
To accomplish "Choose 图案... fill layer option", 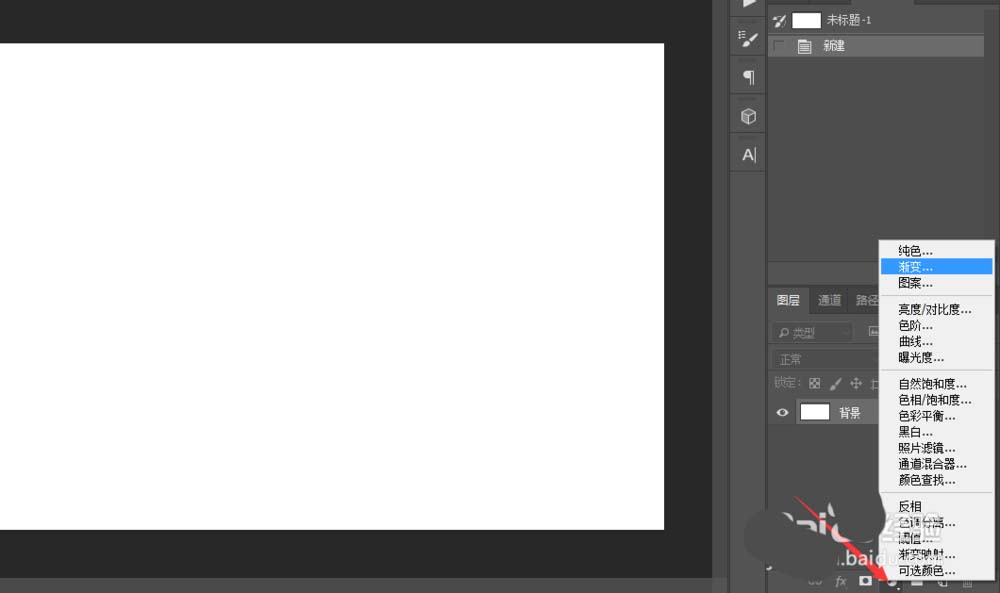I will 936,282.
